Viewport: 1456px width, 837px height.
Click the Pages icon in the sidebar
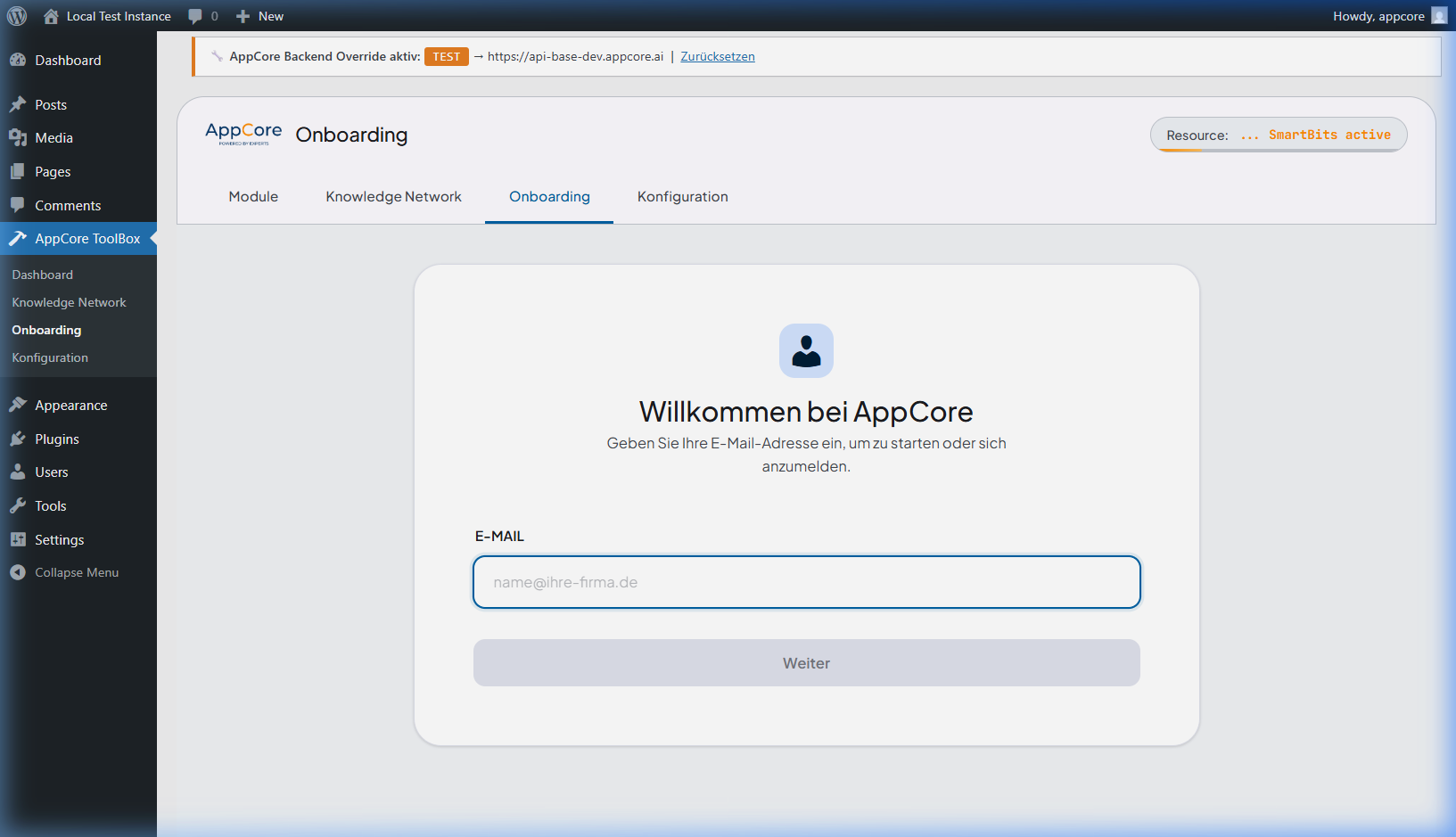(18, 171)
